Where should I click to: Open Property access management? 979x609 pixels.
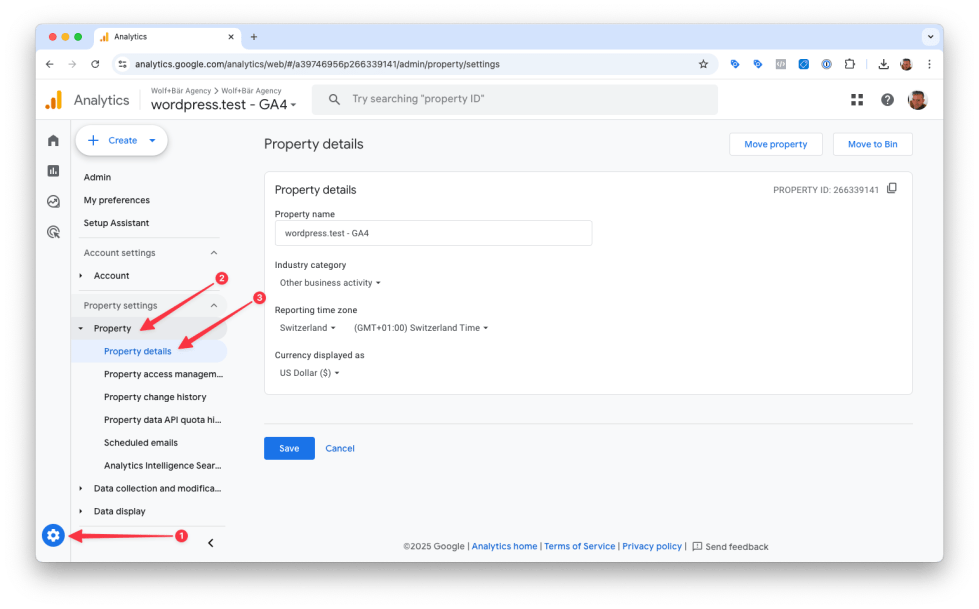163,374
